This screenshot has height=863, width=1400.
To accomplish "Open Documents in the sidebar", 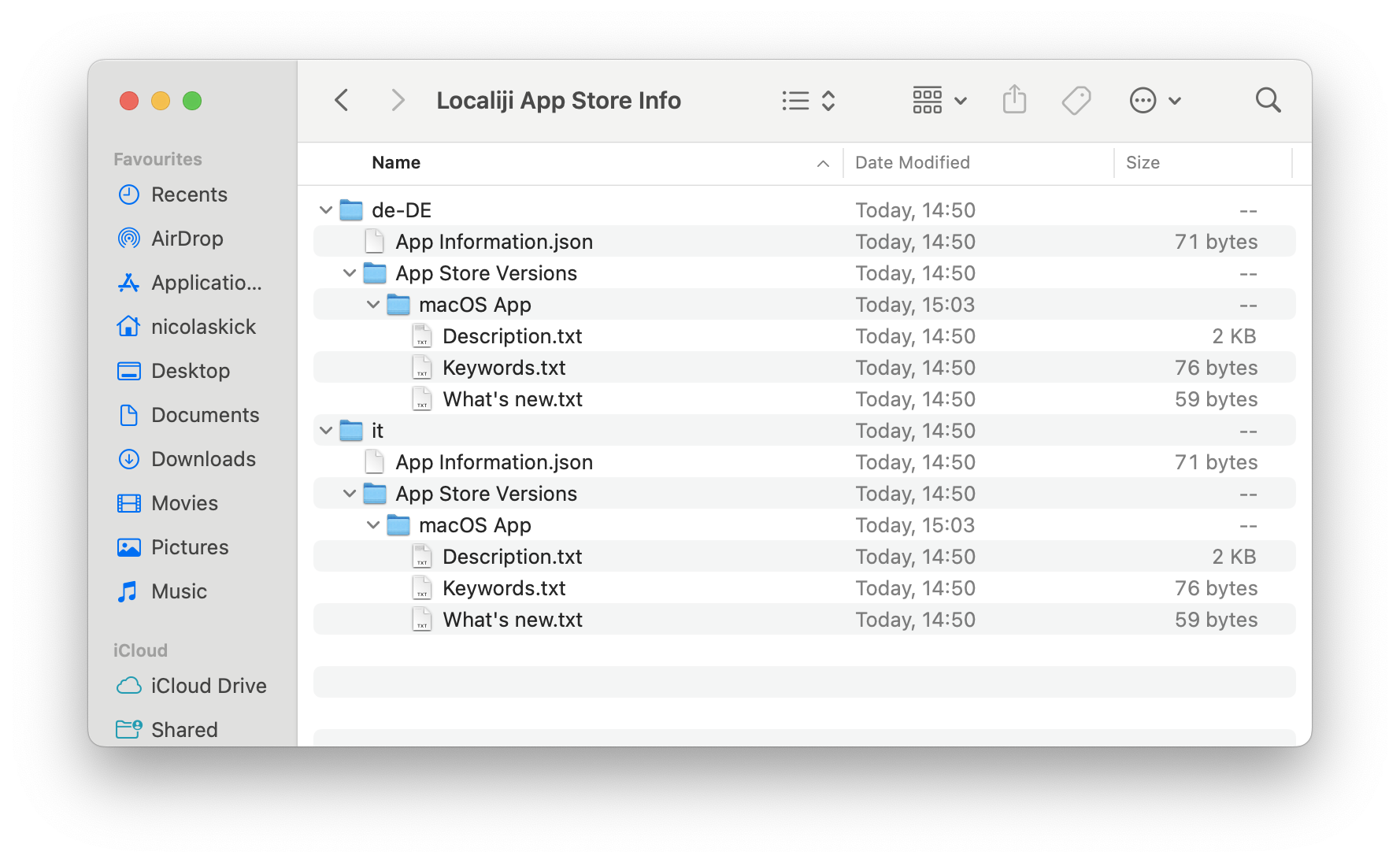I will point(190,415).
